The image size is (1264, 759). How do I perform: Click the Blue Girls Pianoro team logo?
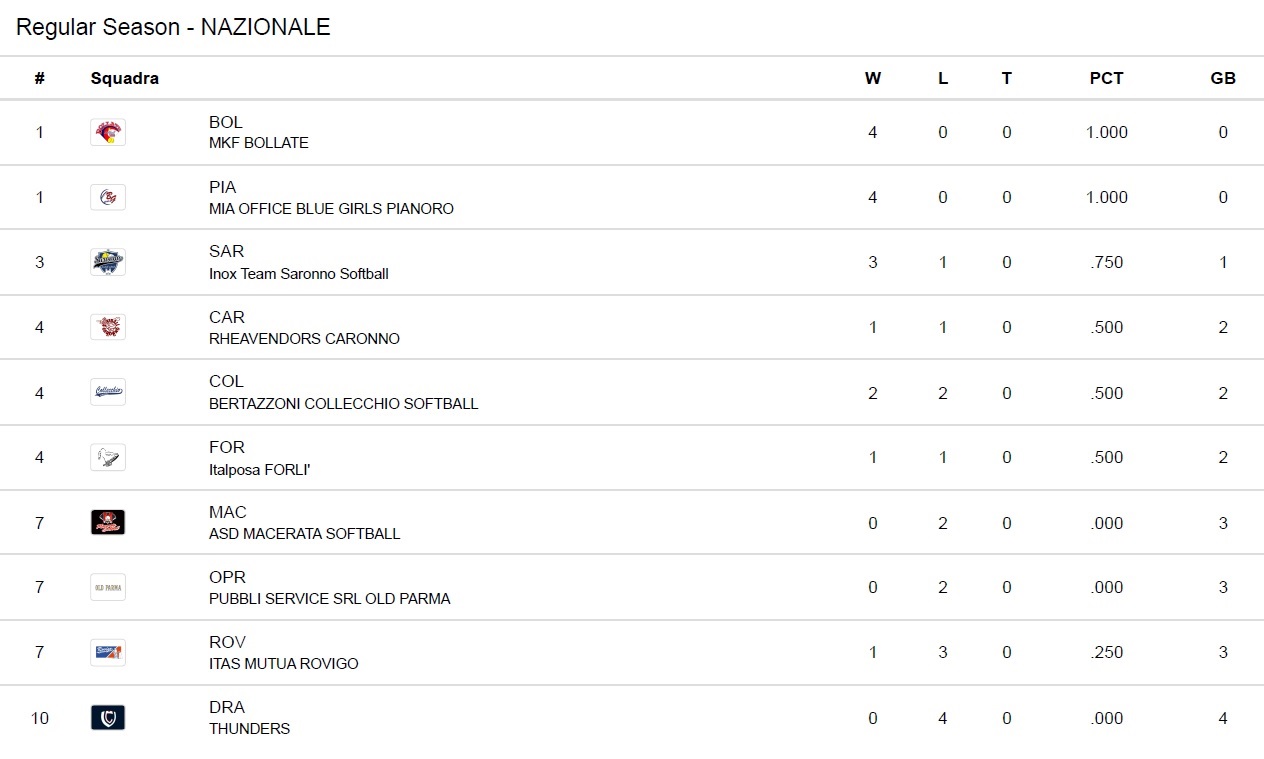108,197
